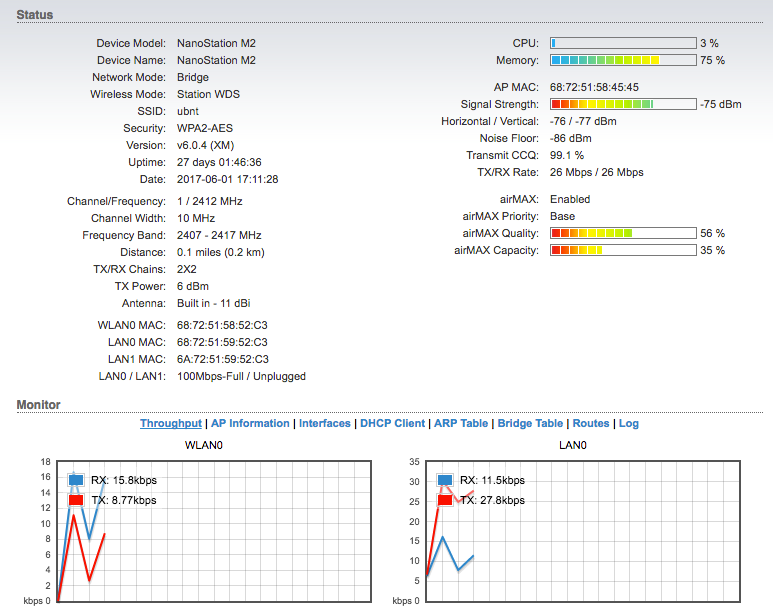Viewport: 773px width, 613px height.
Task: Open the AP Information link
Action: 250,423
